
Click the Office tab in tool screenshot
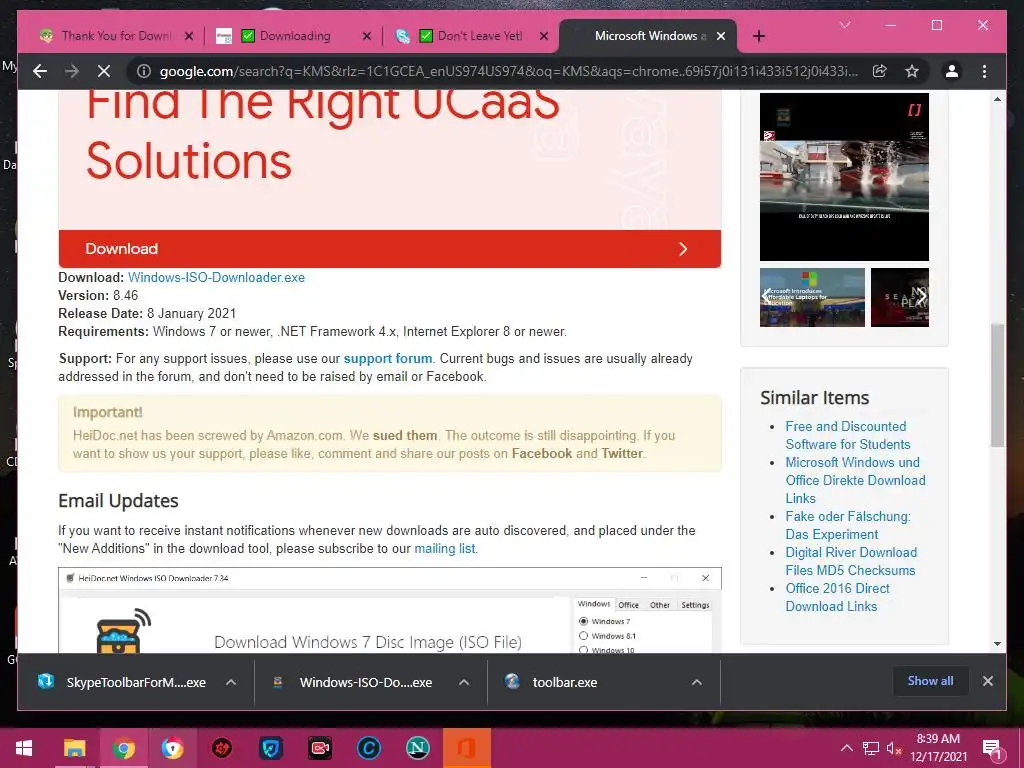pos(628,605)
